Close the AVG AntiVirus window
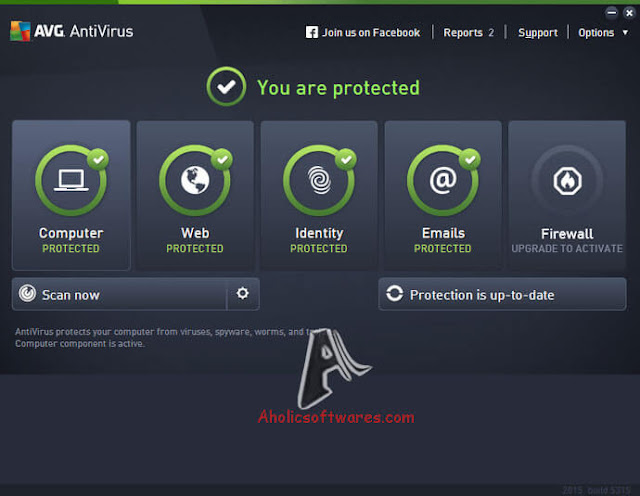The height and width of the screenshot is (496, 640). (629, 13)
